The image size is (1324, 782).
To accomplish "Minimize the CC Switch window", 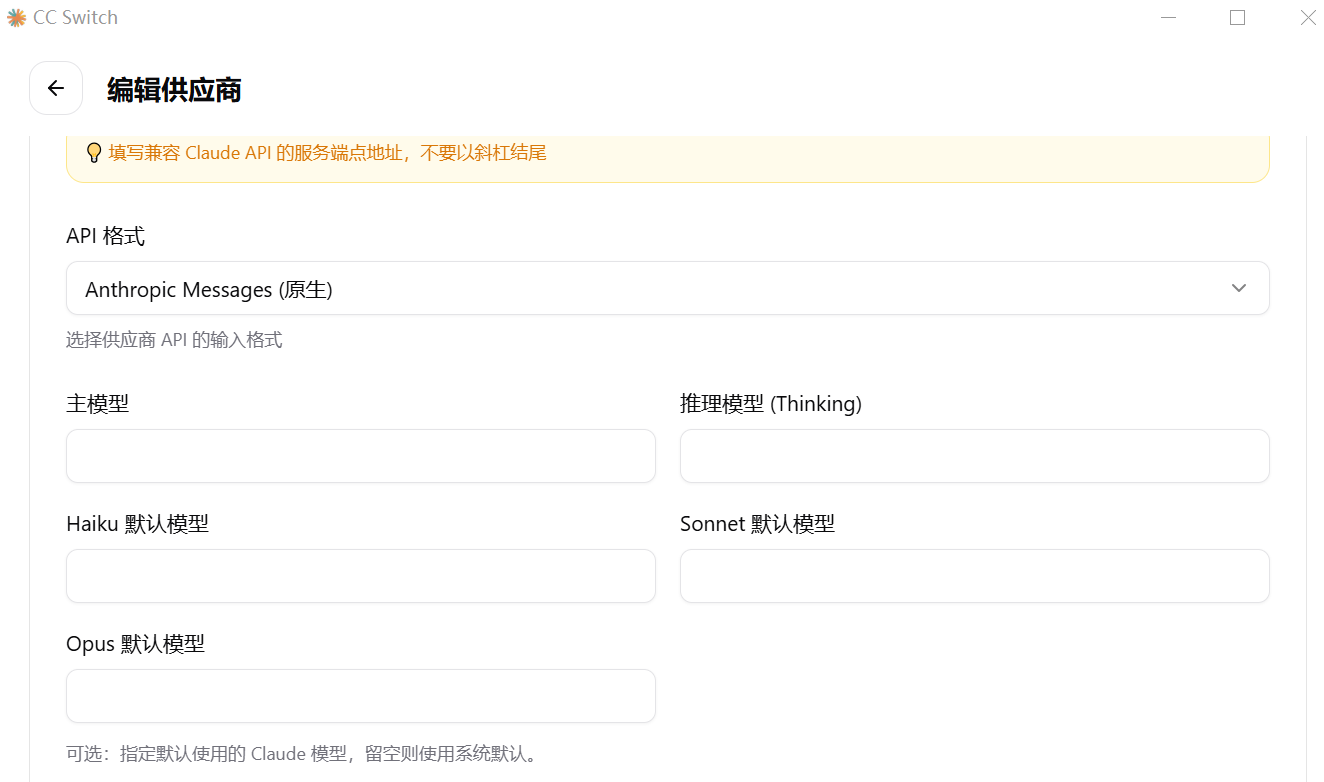I will pos(1169,17).
